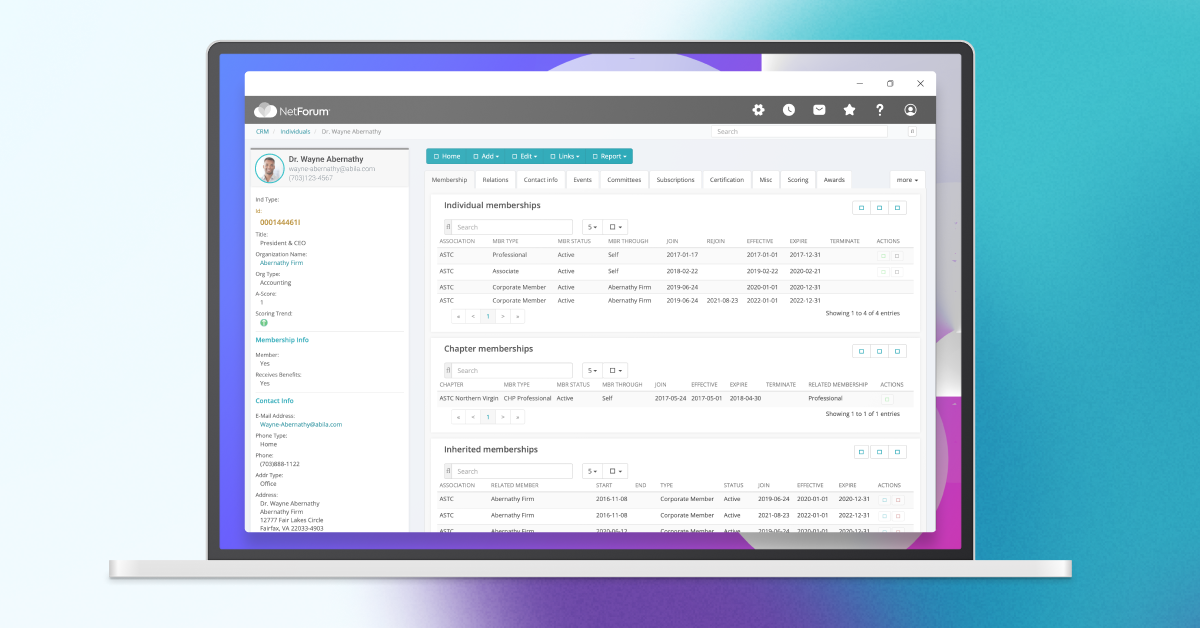Viewport: 1200px width, 628px height.
Task: Open the user account profile icon
Action: [x=910, y=110]
